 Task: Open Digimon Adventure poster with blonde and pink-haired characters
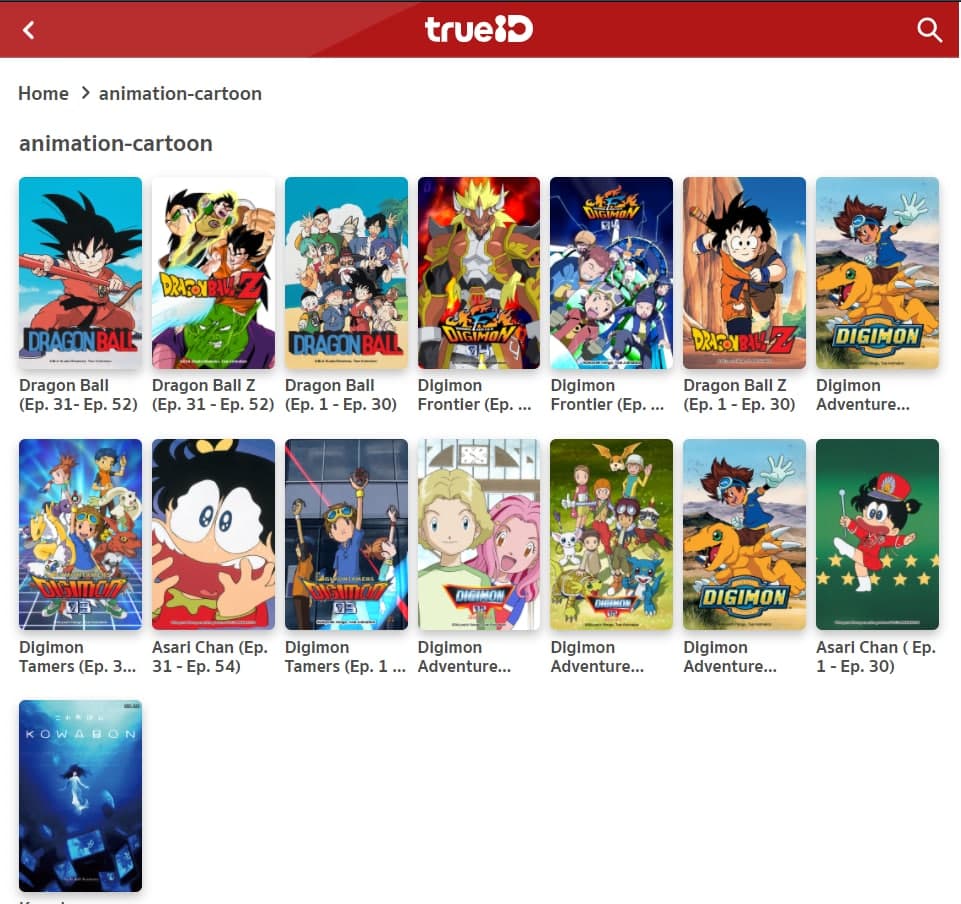(478, 534)
